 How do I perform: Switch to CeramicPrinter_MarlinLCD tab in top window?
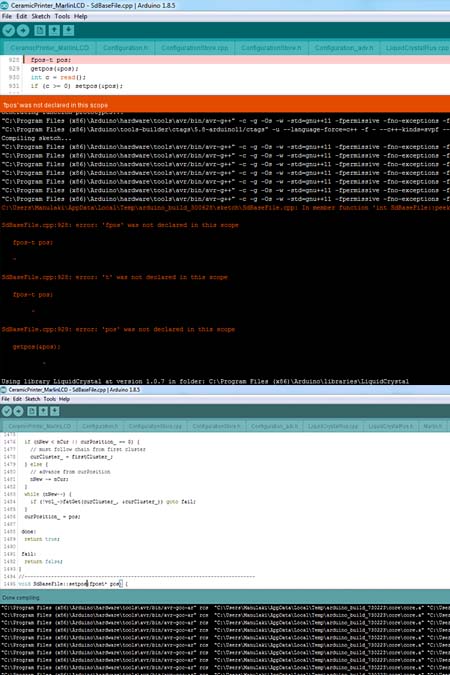[x=50, y=47]
